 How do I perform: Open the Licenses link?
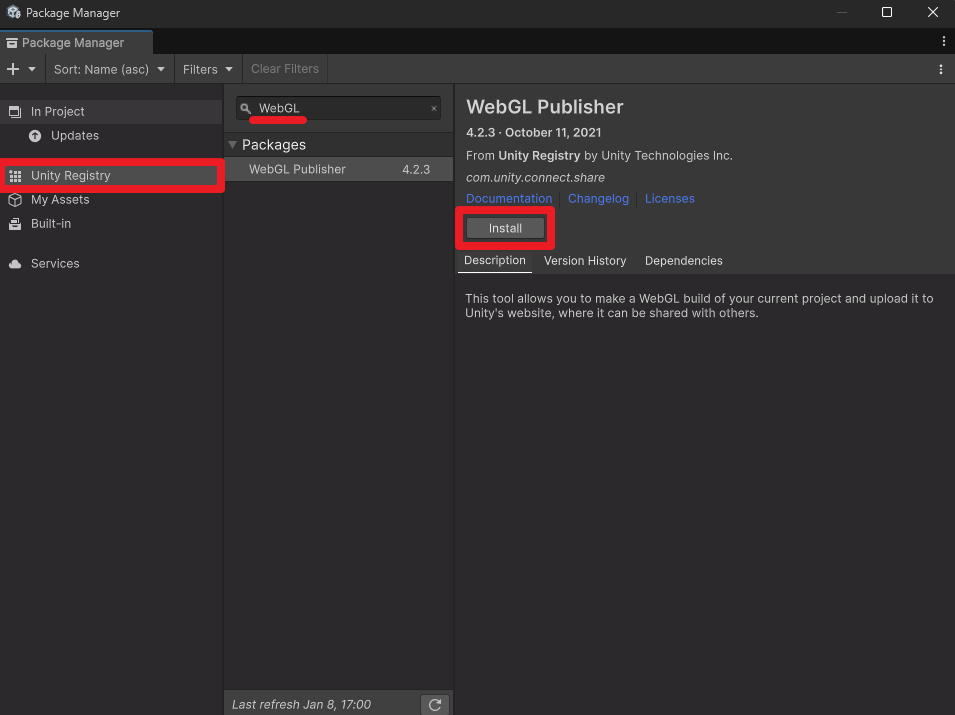click(x=669, y=199)
